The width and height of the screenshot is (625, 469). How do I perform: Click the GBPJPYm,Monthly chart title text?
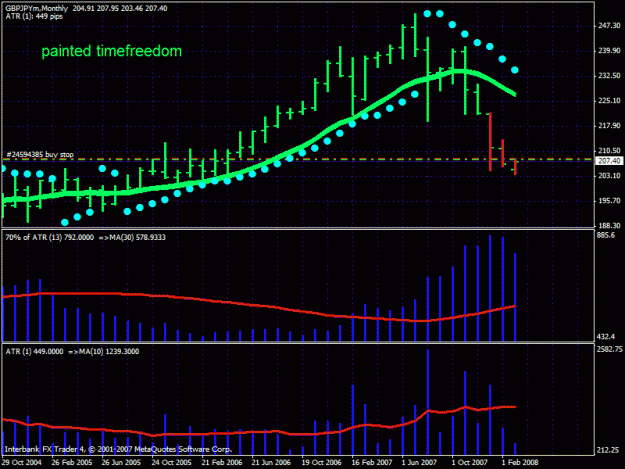coord(37,8)
